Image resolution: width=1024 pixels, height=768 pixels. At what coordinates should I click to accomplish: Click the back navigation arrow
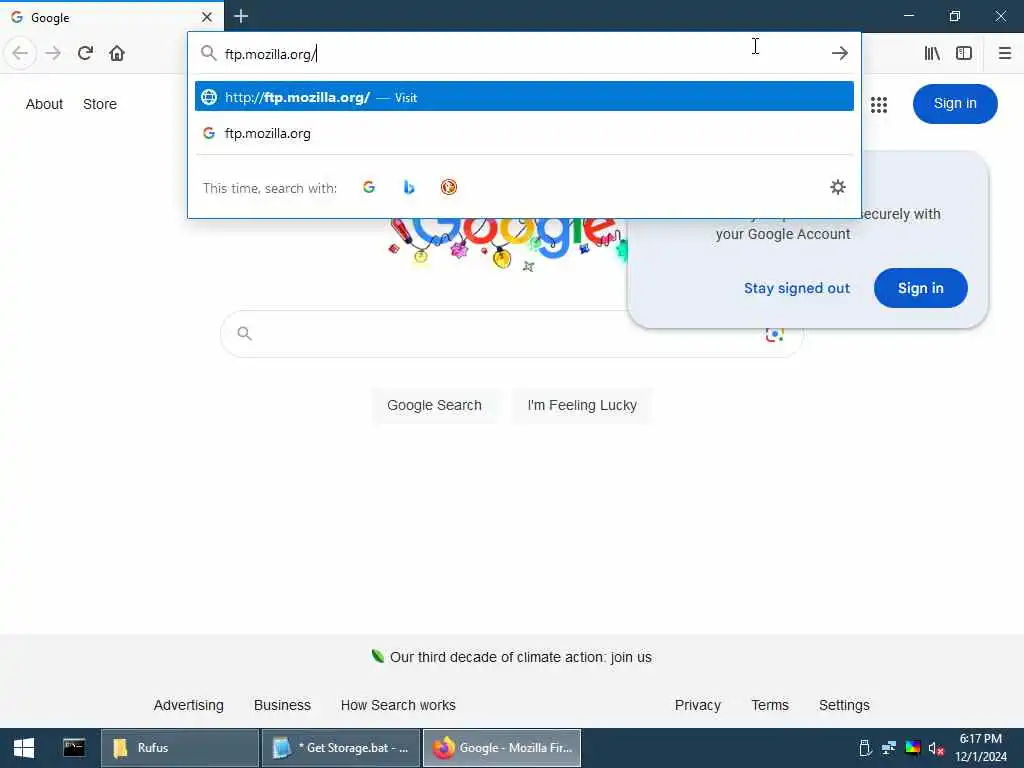(20, 53)
